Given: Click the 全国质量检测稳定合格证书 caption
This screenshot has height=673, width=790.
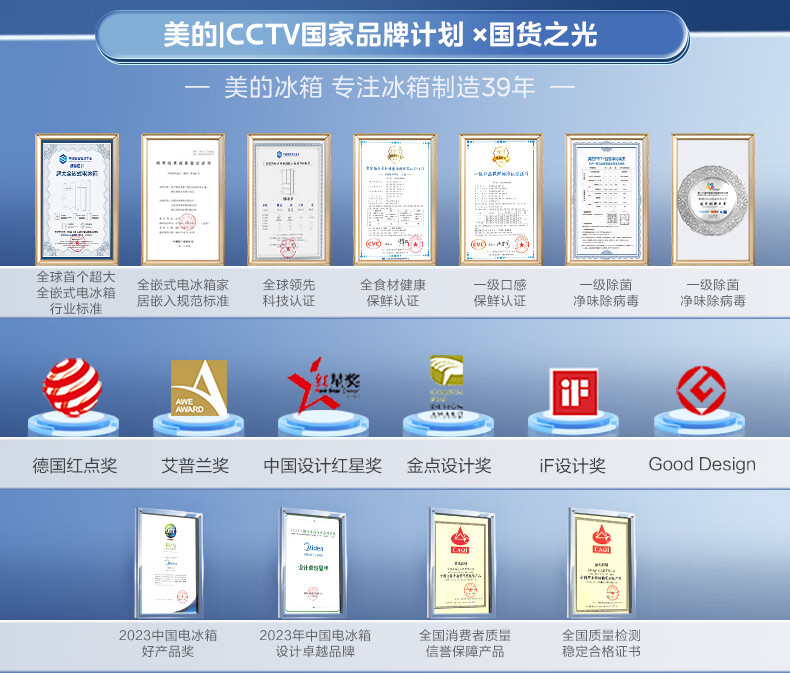Looking at the screenshot, I should click(x=601, y=643).
